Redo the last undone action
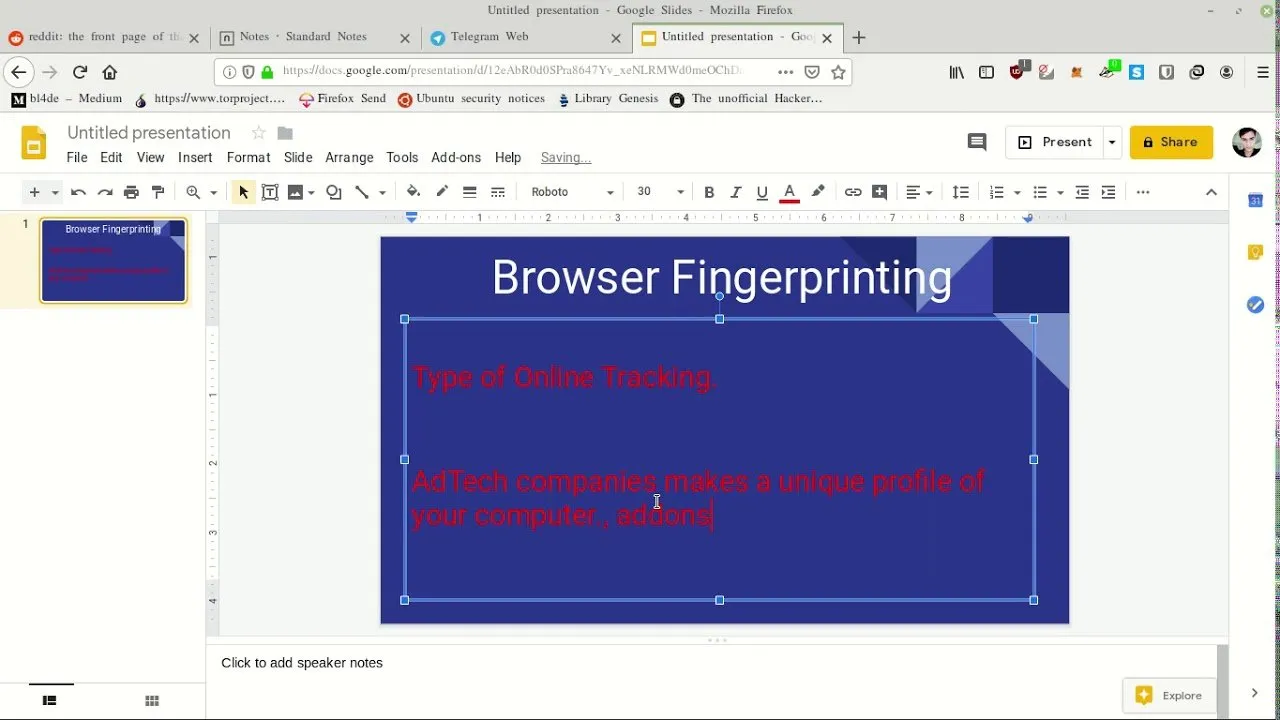 click(x=104, y=192)
